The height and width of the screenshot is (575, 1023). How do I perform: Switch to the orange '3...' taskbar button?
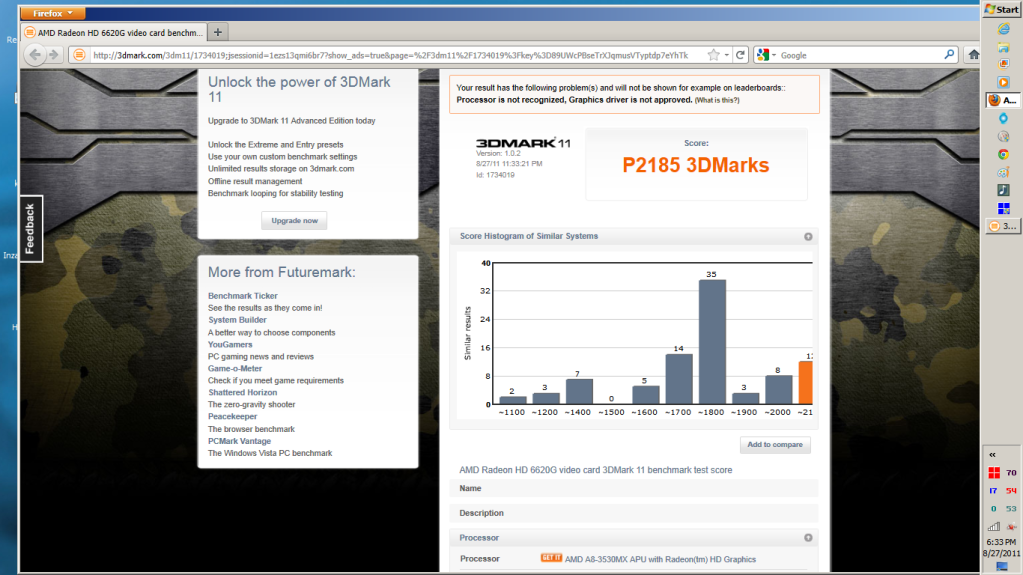coord(1003,226)
